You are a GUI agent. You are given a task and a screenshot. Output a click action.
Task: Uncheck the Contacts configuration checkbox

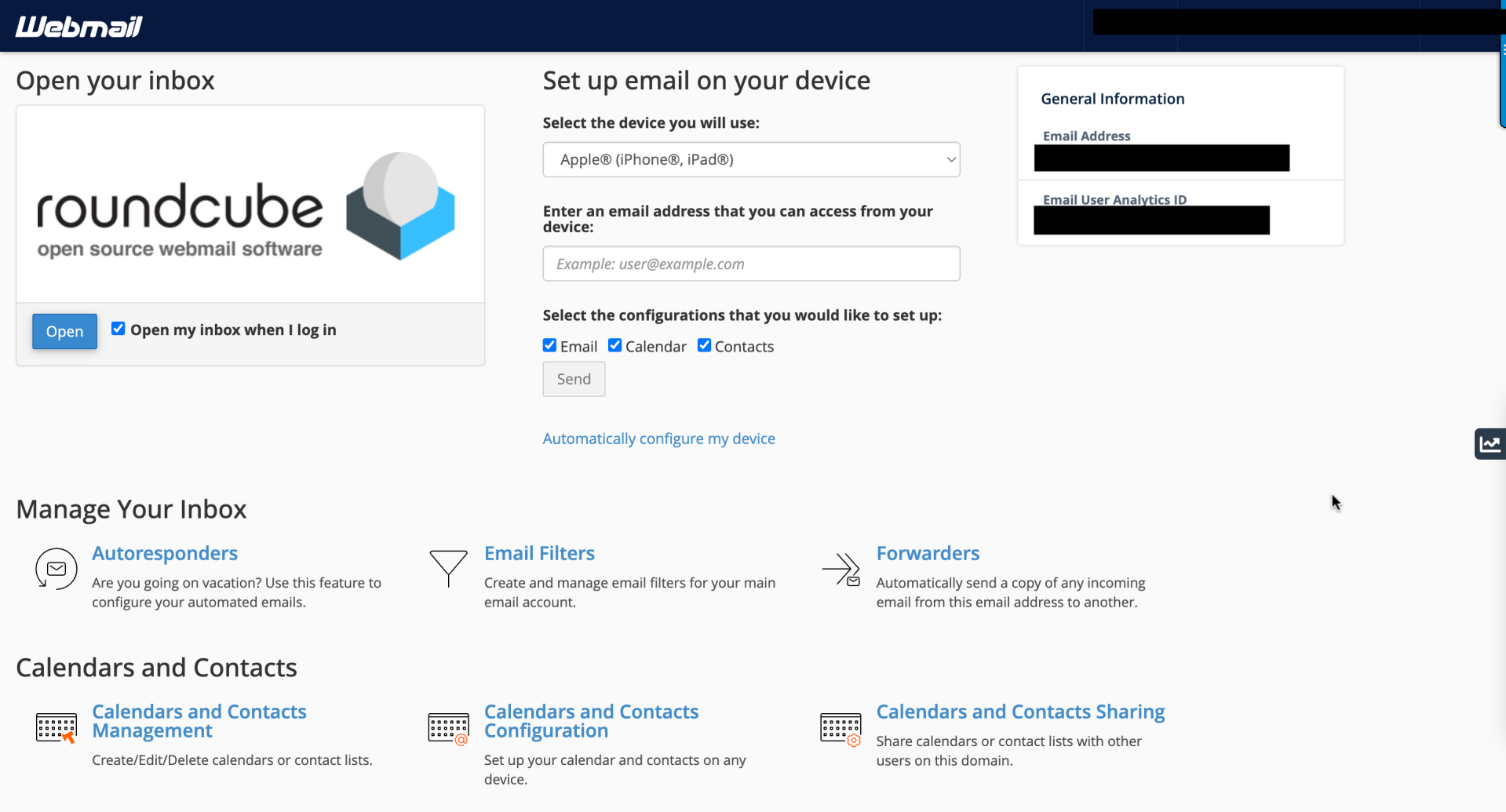click(x=705, y=345)
